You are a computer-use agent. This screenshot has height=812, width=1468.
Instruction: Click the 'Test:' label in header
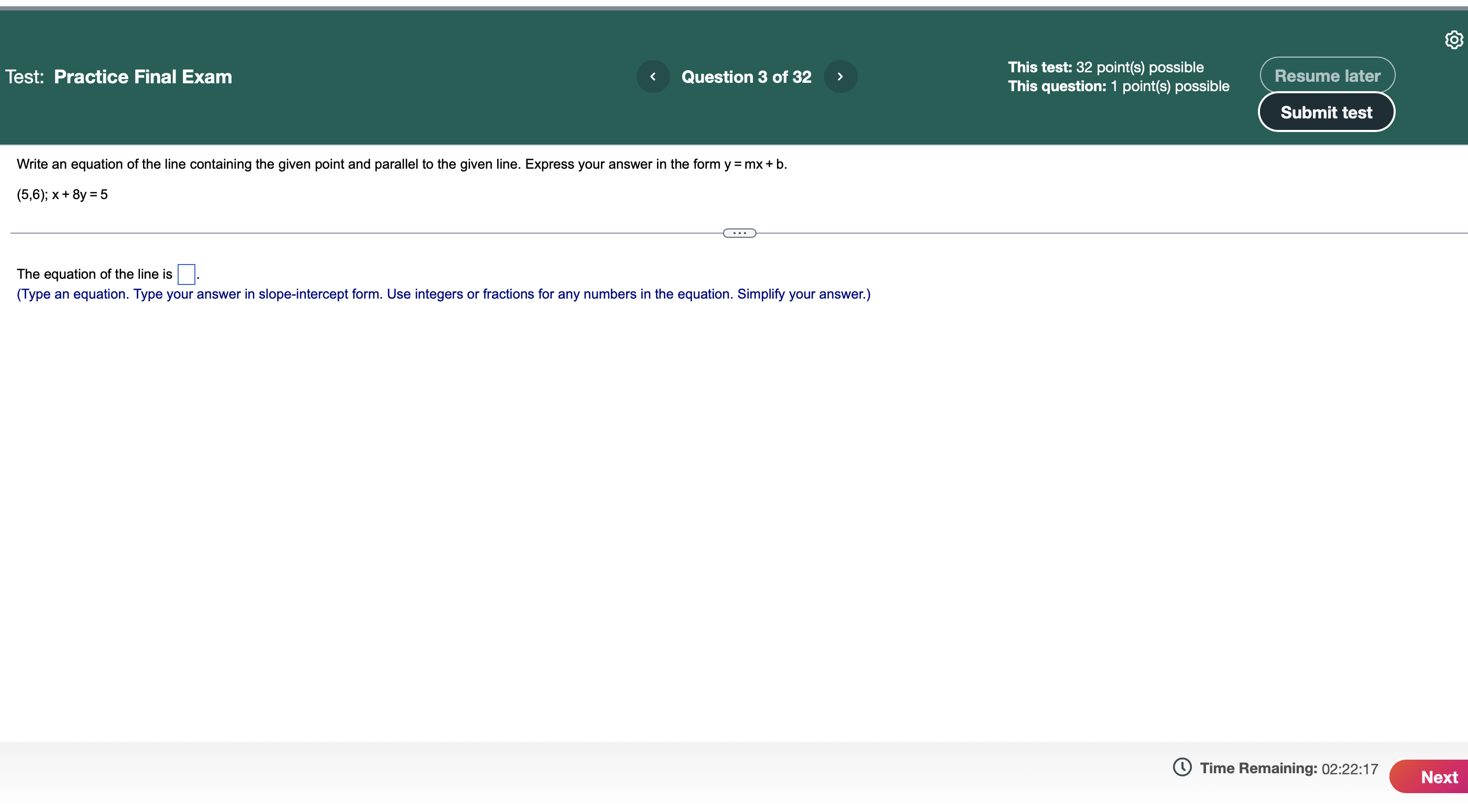[x=25, y=77]
